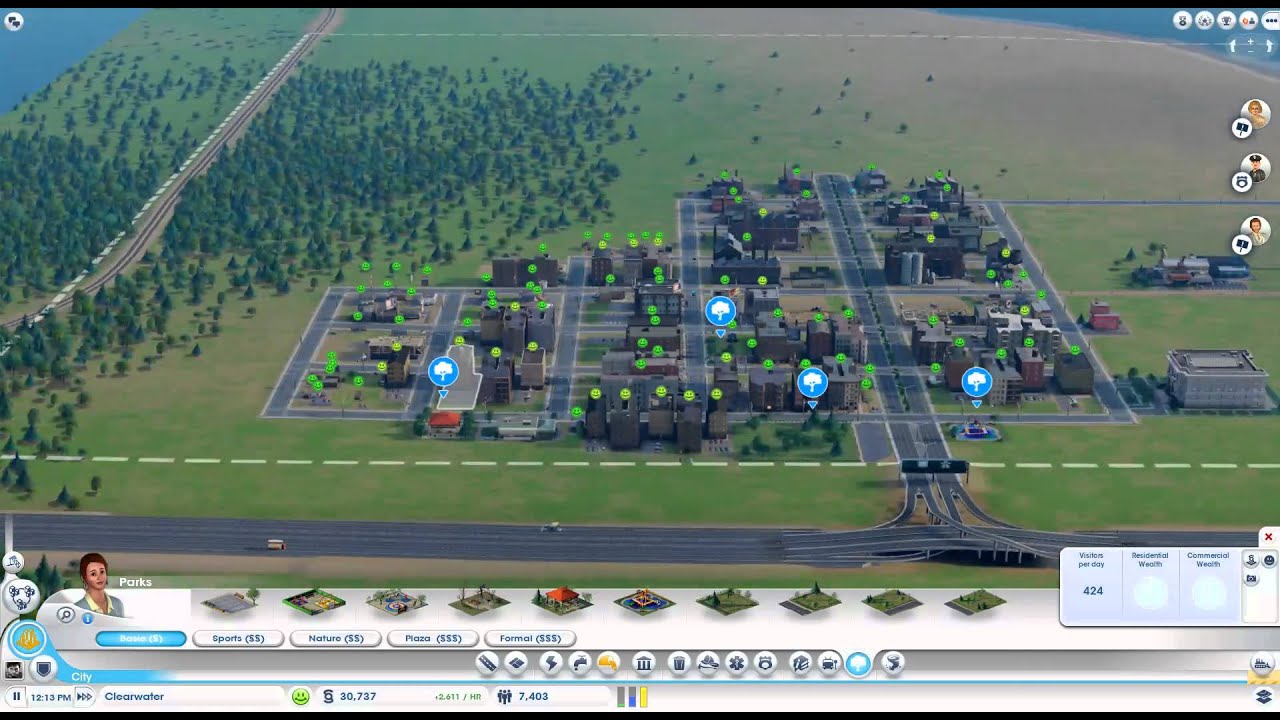Choose the orange-blue play structure park thumbnail

[x=645, y=602]
